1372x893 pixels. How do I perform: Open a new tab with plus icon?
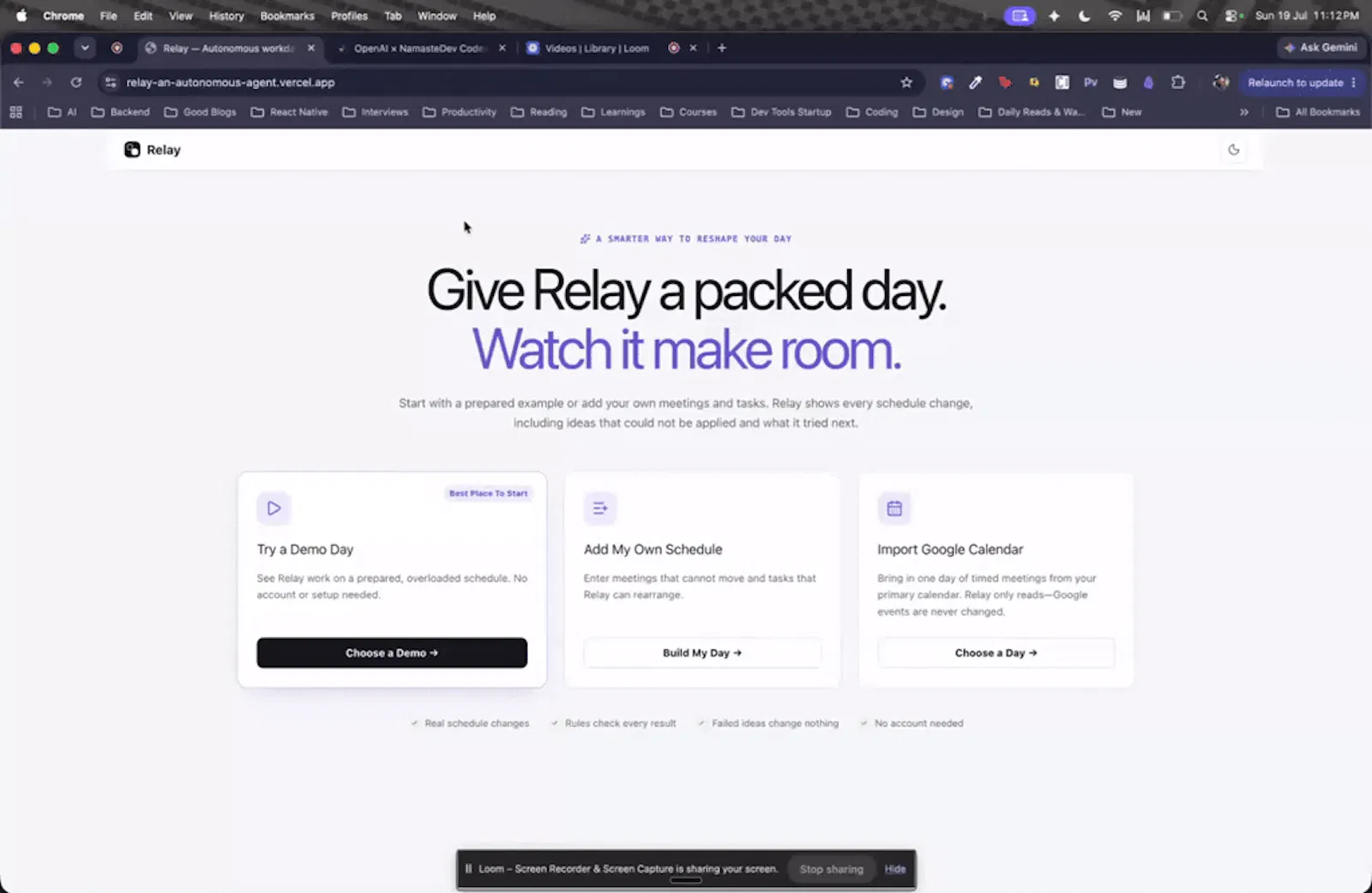point(722,48)
